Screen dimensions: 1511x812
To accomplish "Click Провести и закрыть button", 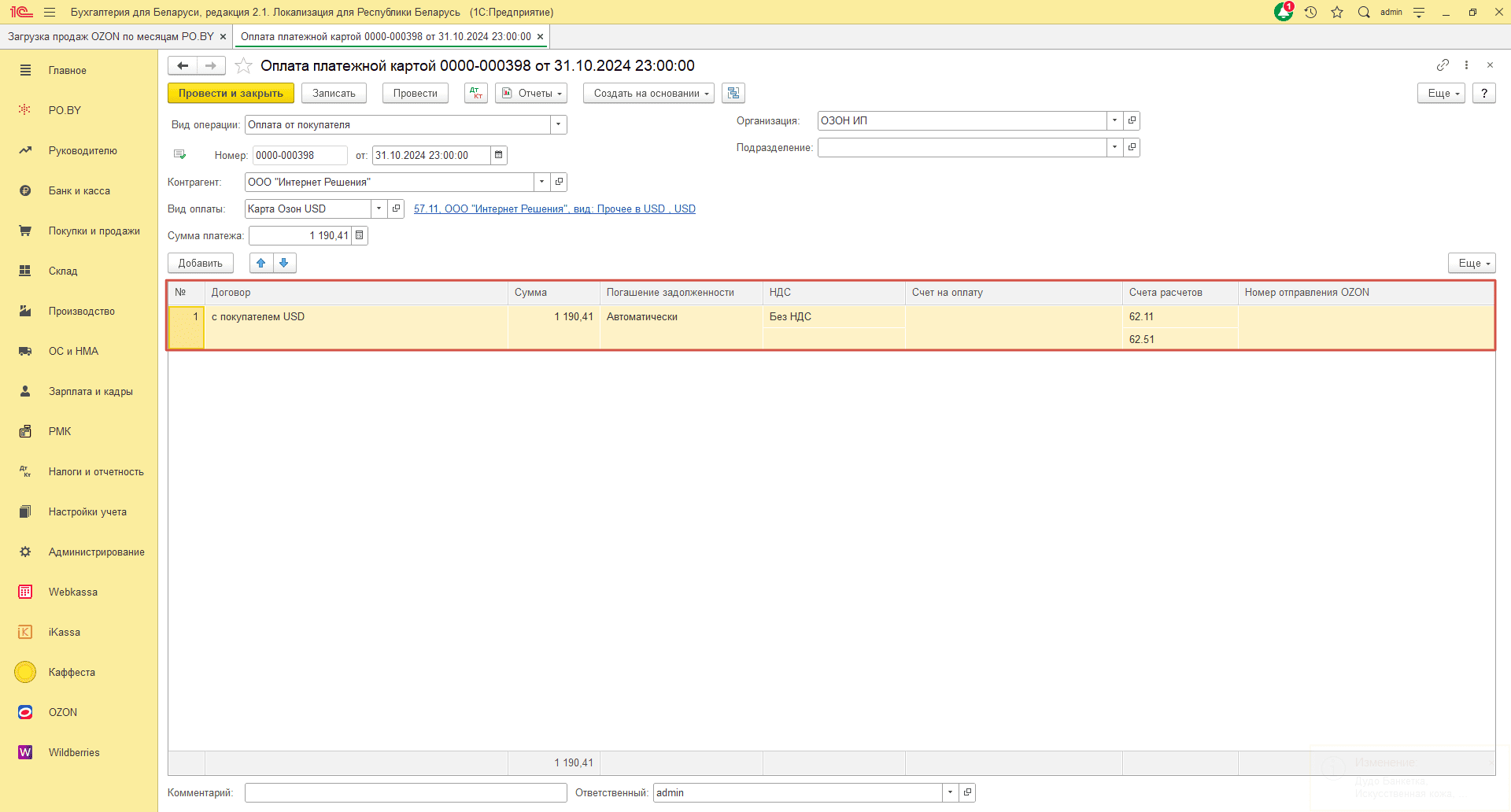I will [x=231, y=93].
